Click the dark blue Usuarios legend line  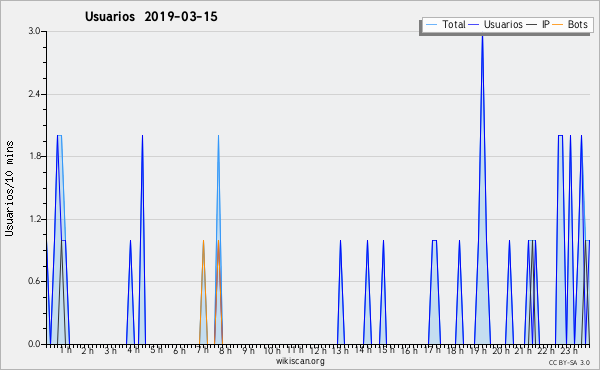474,24
